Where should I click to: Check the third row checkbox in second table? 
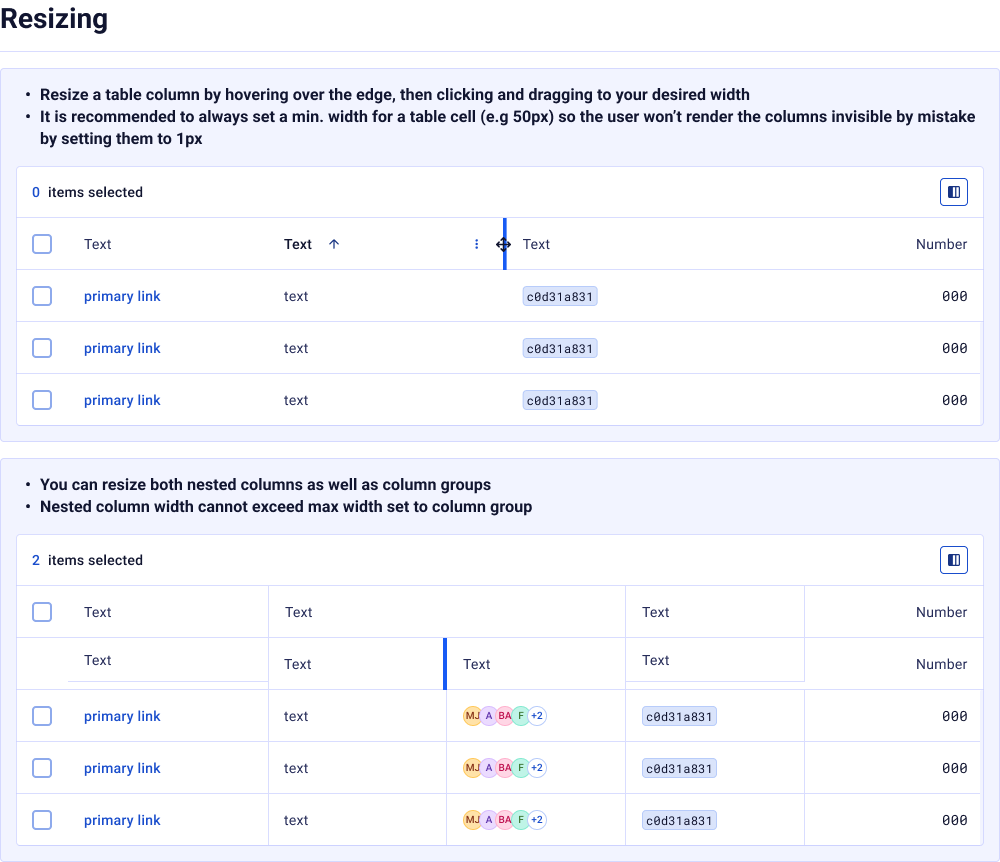[42, 820]
